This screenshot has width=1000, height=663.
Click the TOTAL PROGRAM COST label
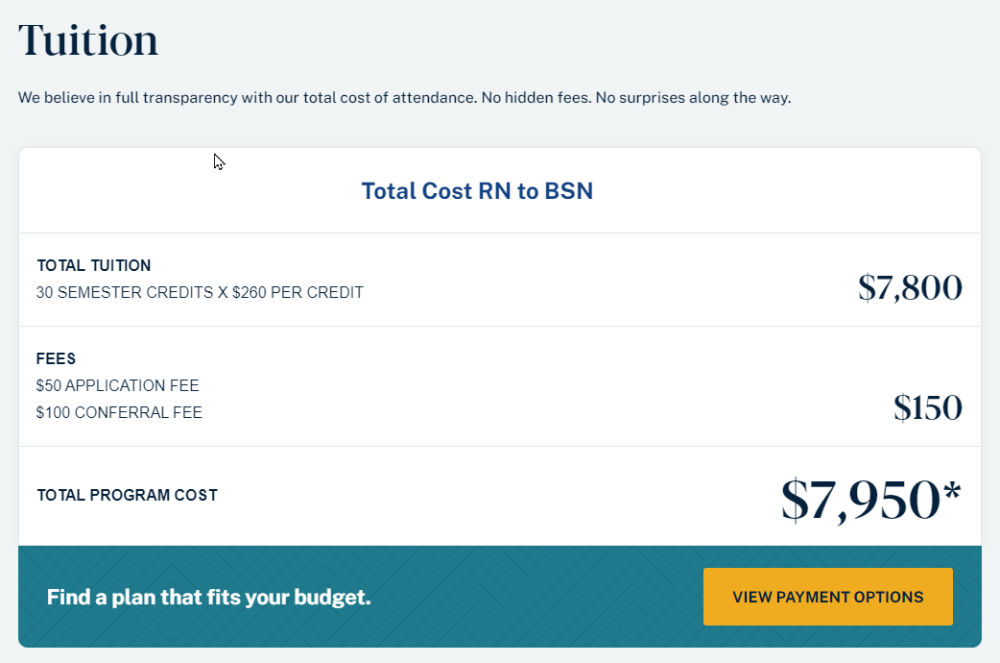pos(127,495)
